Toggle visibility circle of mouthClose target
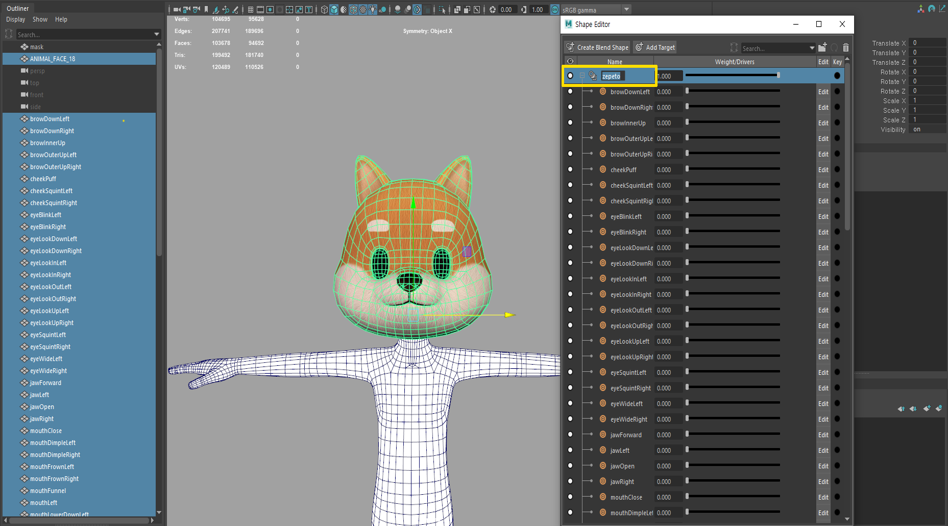This screenshot has width=948, height=526. click(570, 497)
